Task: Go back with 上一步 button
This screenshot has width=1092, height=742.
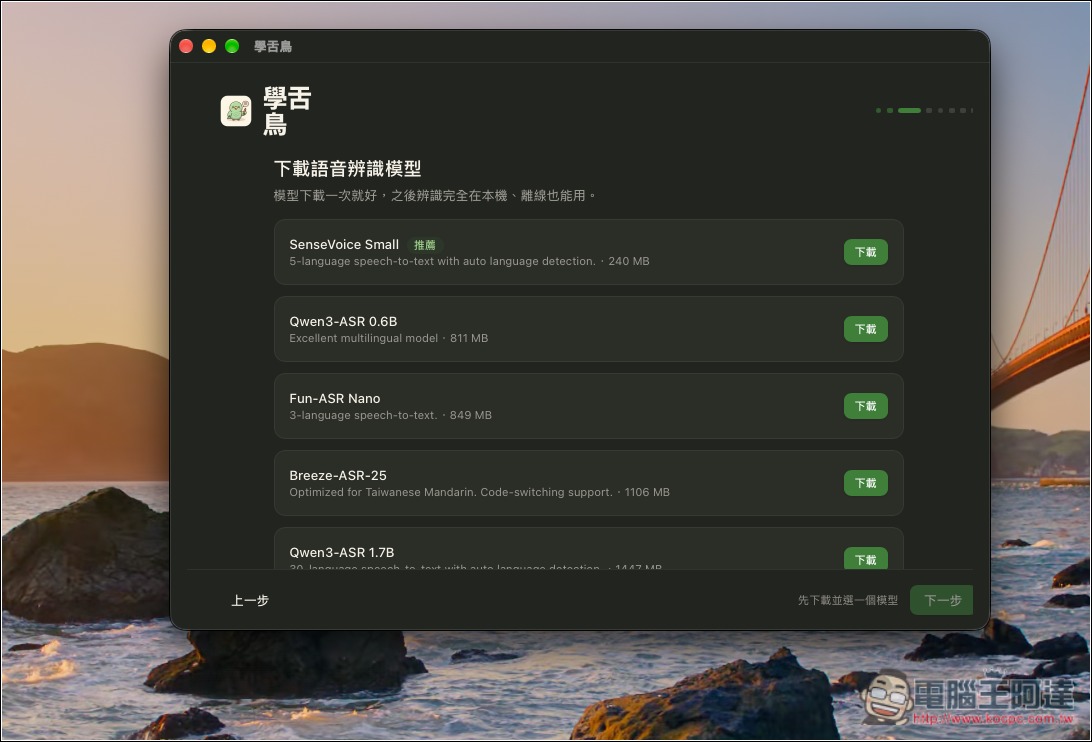Action: pyautogui.click(x=250, y=601)
